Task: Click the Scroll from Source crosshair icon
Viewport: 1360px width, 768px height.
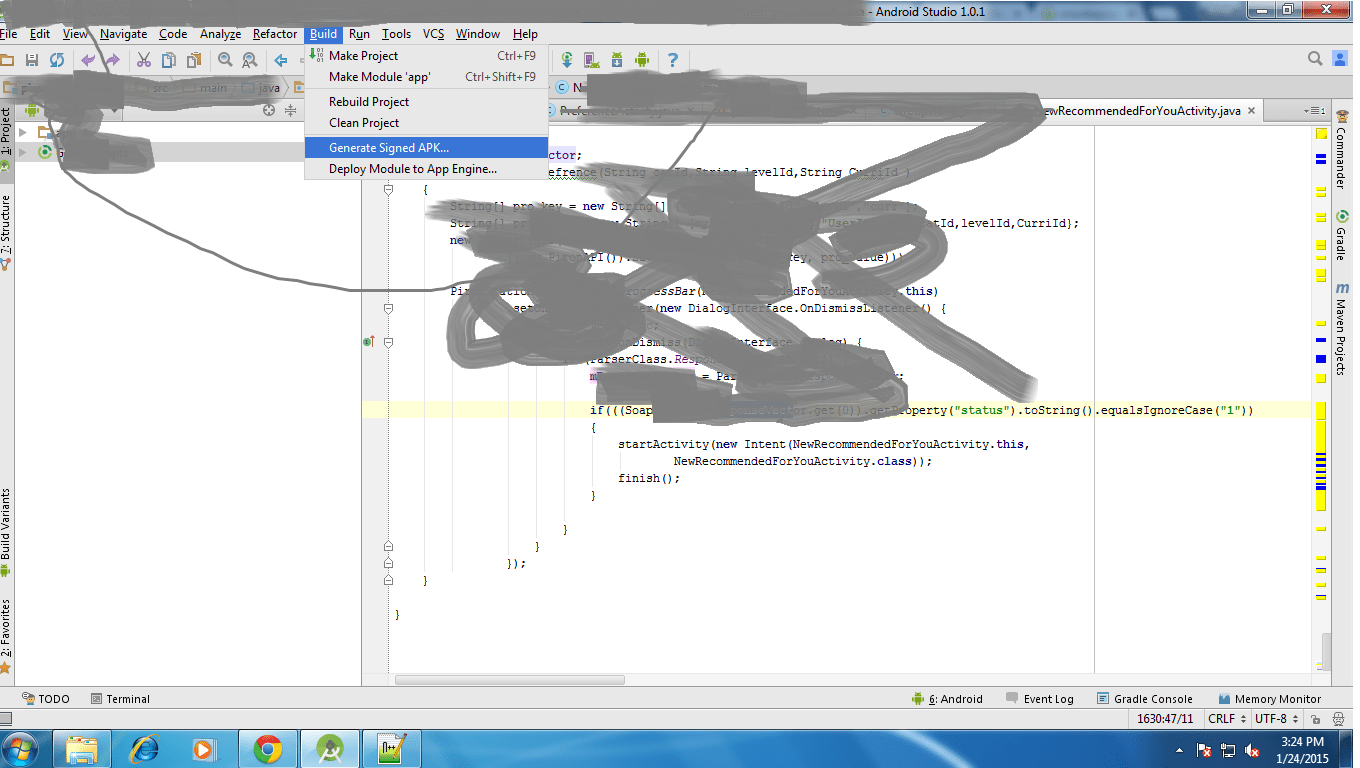Action: click(269, 110)
